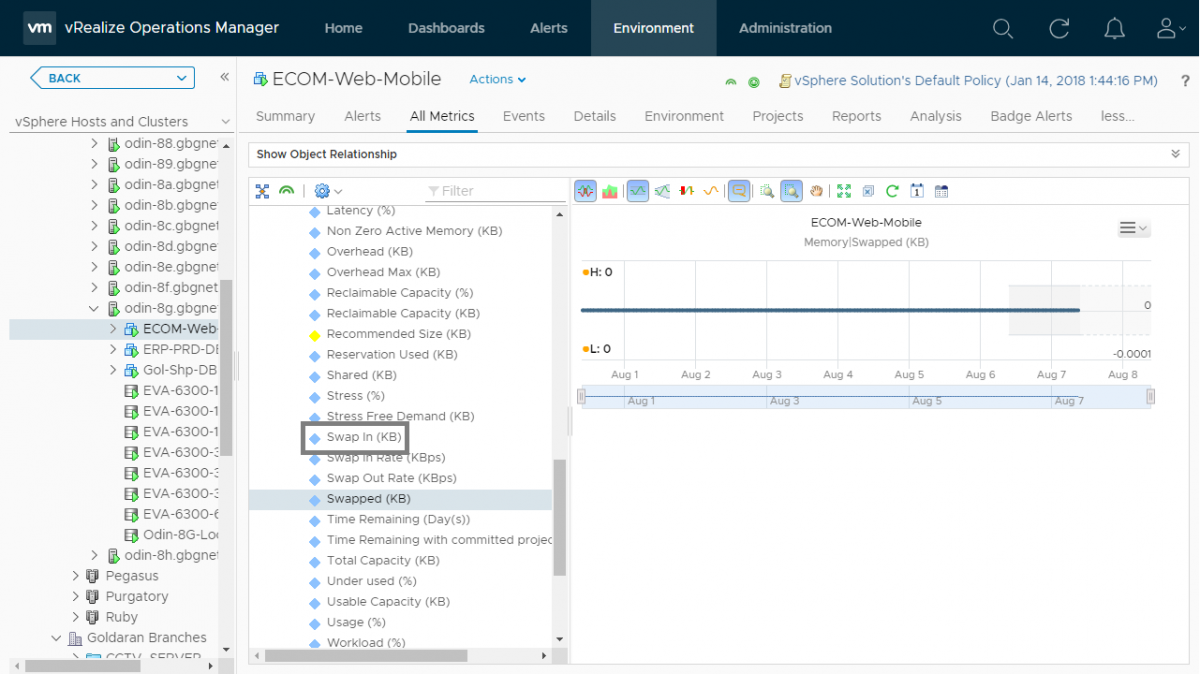
Task: Open the notifications bell
Action: click(1115, 28)
